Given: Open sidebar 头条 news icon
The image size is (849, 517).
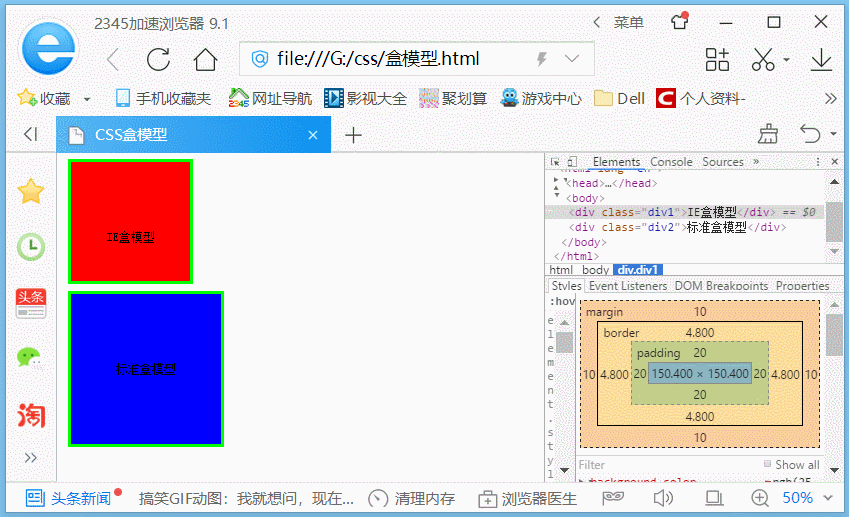Looking at the screenshot, I should click(x=31, y=303).
